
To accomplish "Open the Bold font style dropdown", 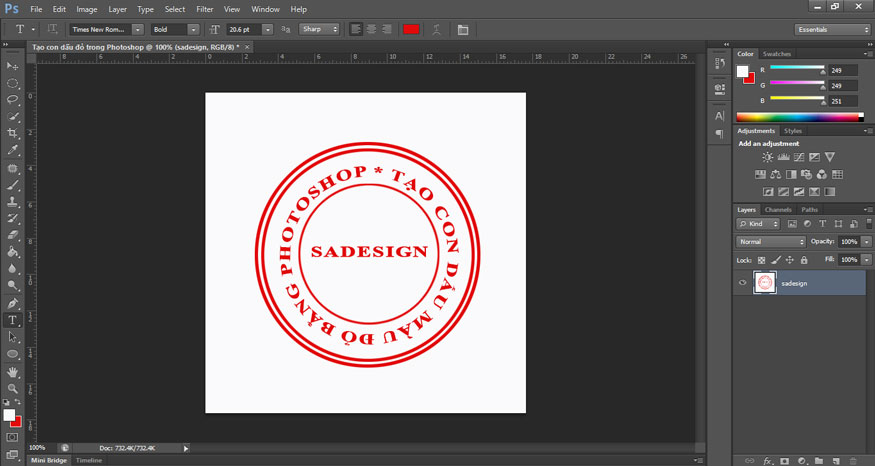I will click(193, 30).
